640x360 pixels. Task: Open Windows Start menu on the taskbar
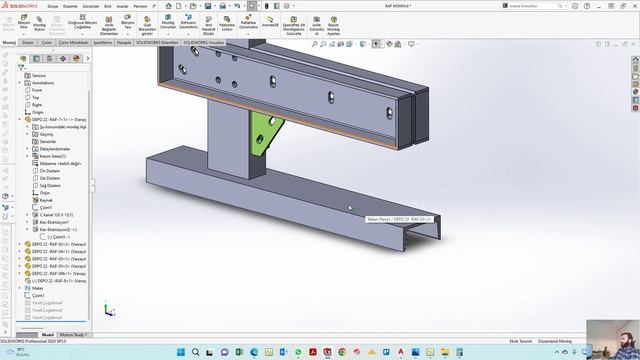tap(181, 352)
